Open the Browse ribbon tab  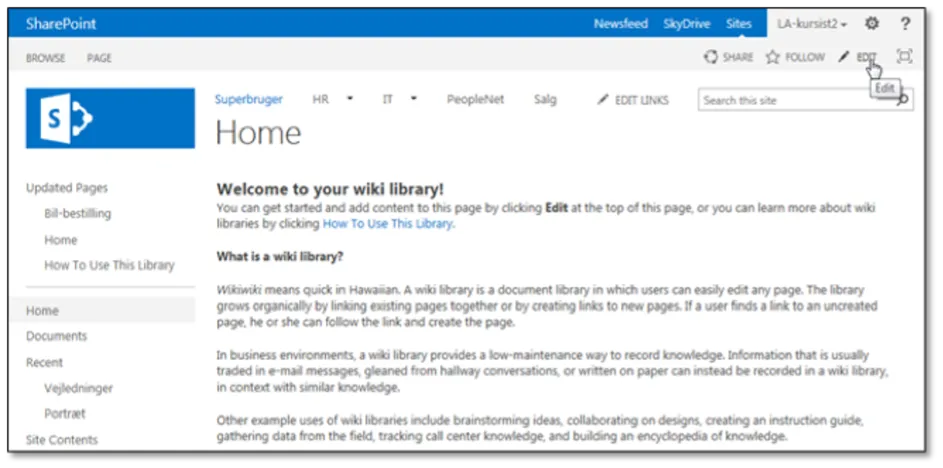(x=45, y=58)
